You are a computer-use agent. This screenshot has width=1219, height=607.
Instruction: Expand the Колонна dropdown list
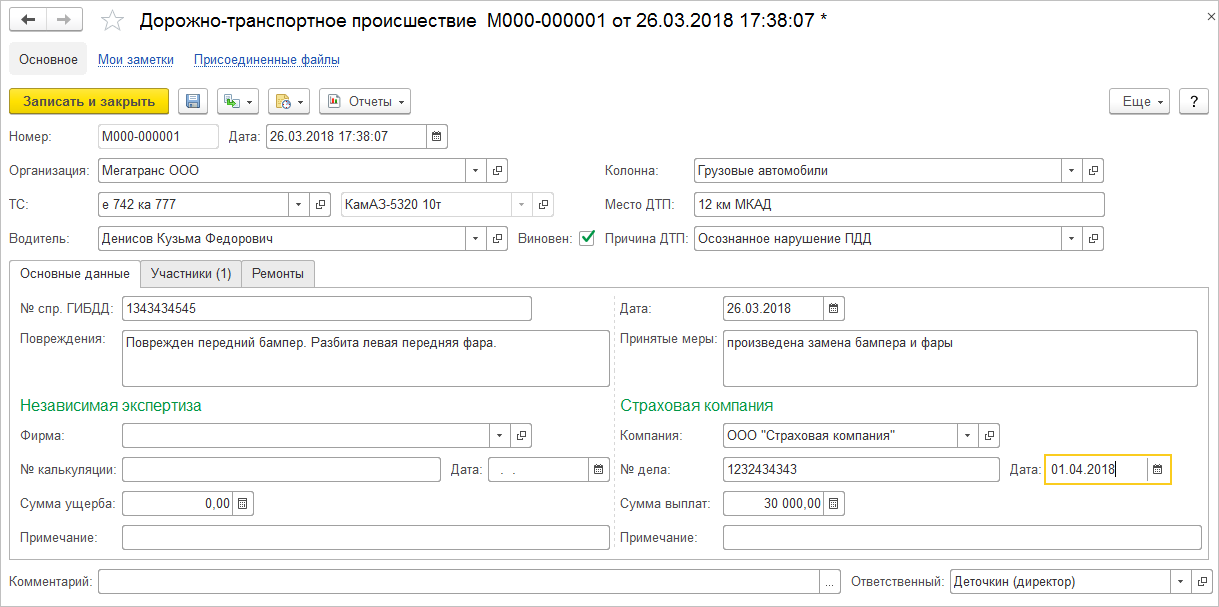tap(1071, 170)
